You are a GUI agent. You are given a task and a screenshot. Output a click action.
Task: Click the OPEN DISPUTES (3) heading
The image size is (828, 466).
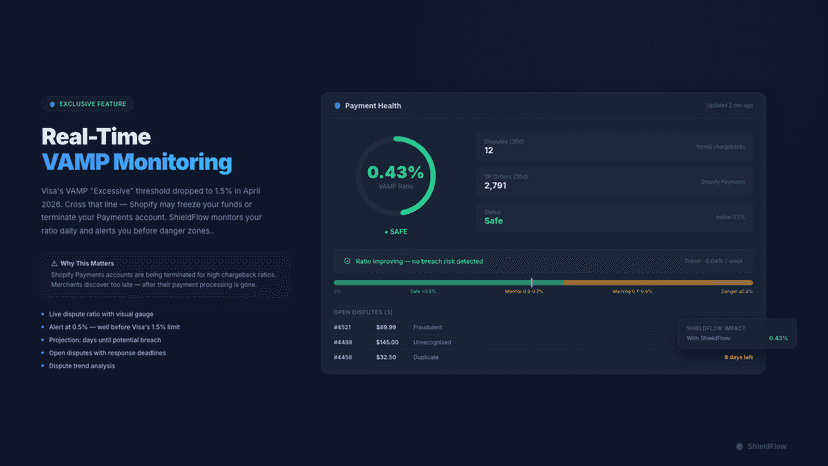[x=363, y=312]
